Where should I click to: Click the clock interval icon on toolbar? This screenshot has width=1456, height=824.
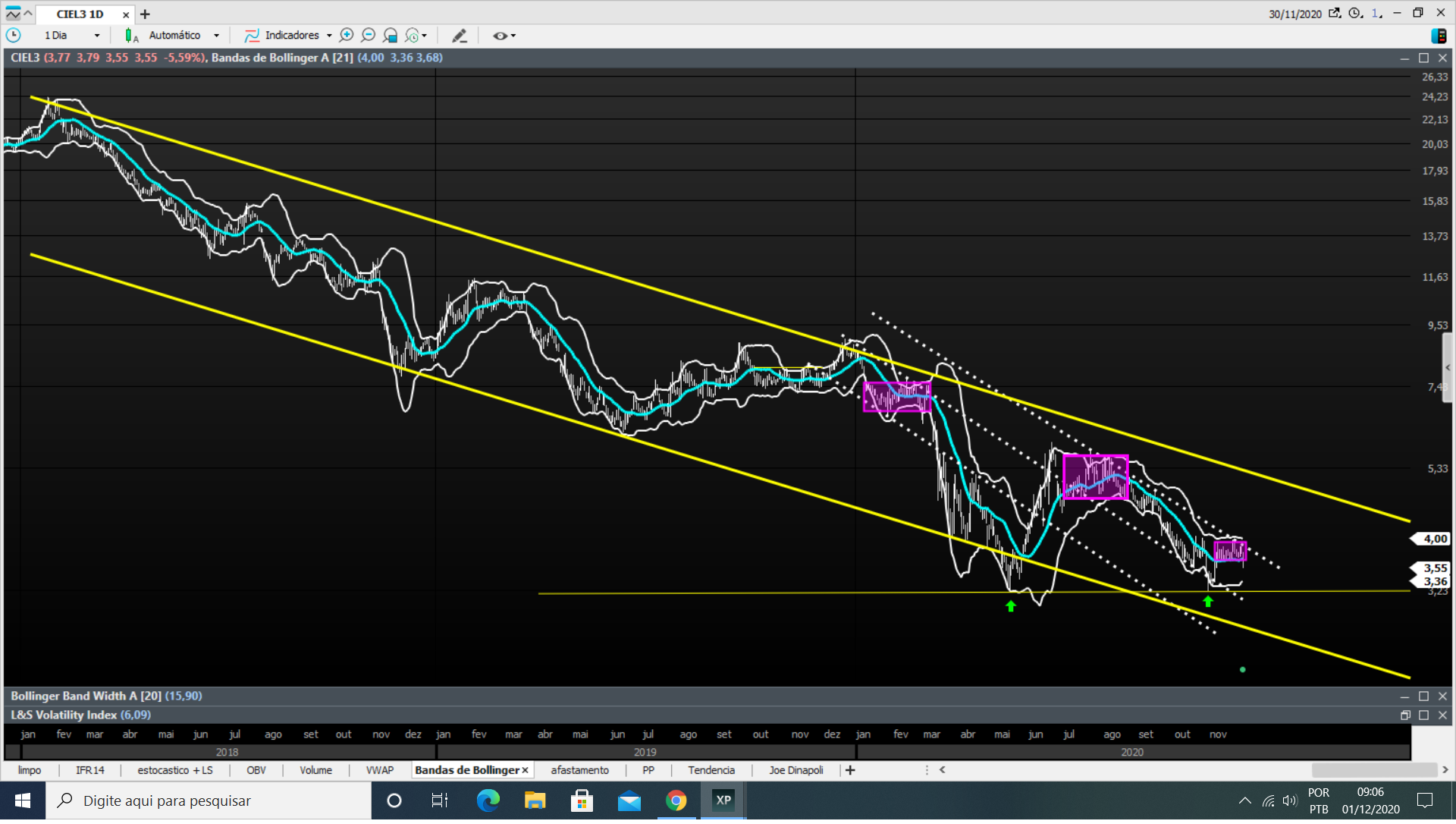pos(14,36)
